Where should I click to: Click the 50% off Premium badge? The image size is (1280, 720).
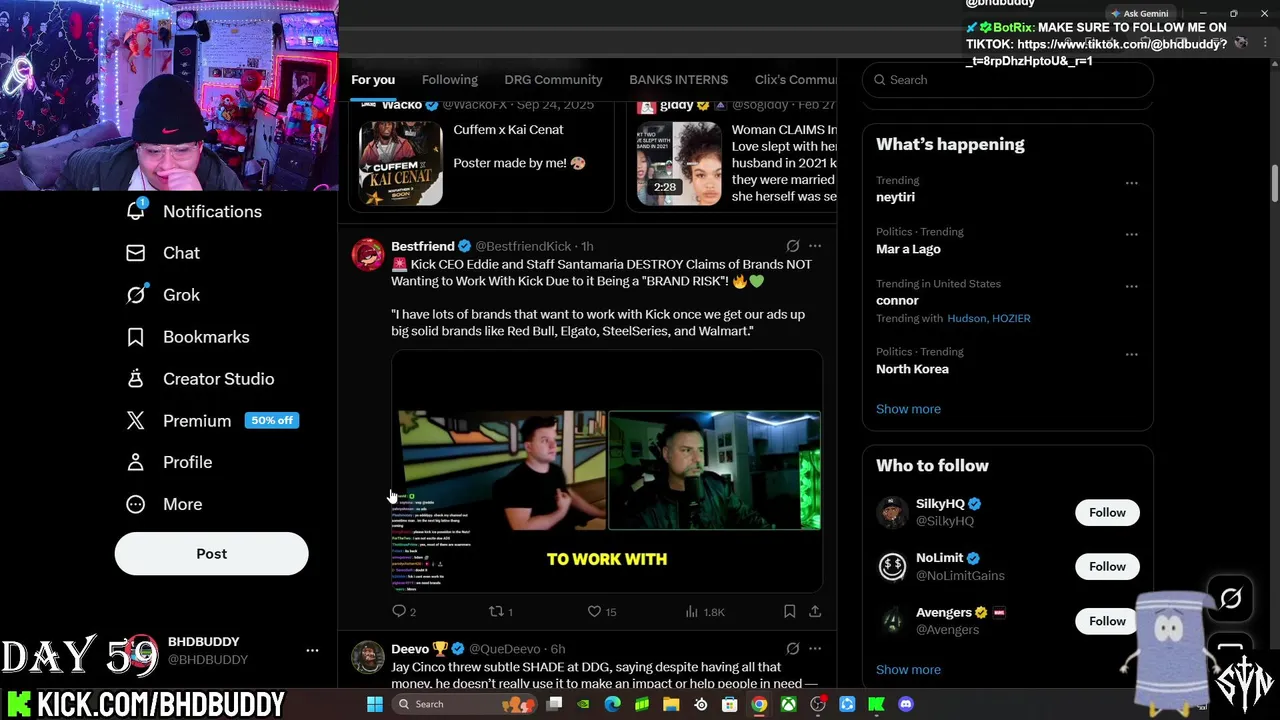(x=272, y=421)
